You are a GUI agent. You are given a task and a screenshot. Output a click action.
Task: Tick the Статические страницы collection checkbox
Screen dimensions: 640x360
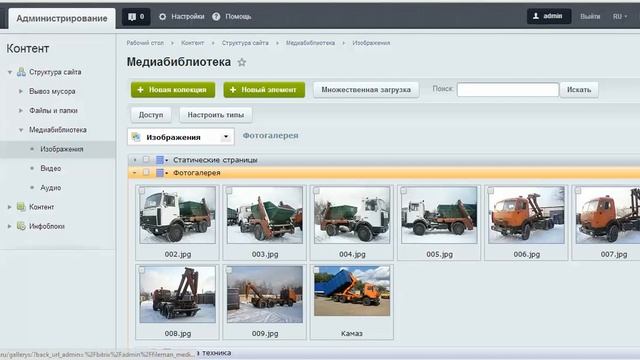click(146, 160)
